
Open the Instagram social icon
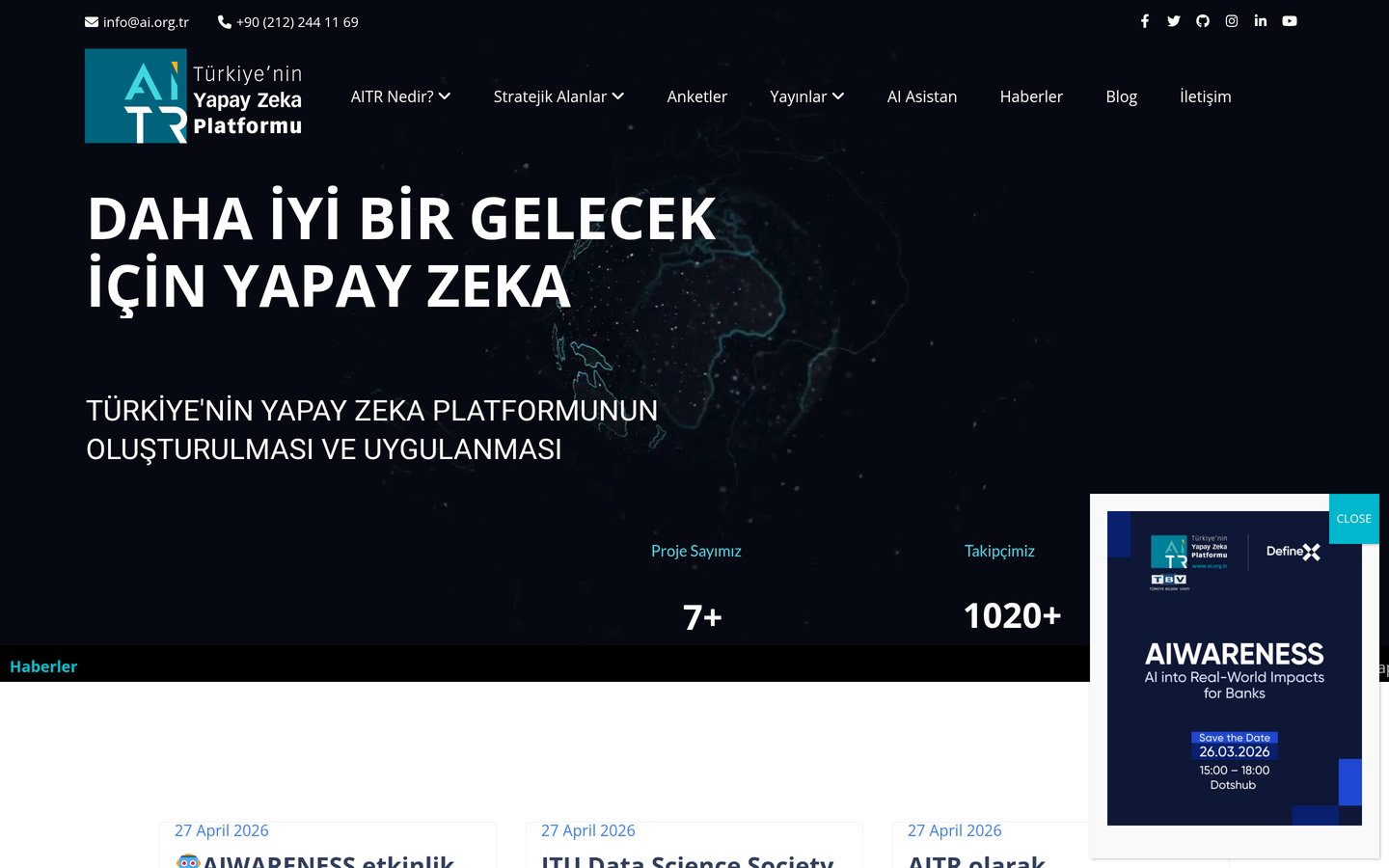1232,21
